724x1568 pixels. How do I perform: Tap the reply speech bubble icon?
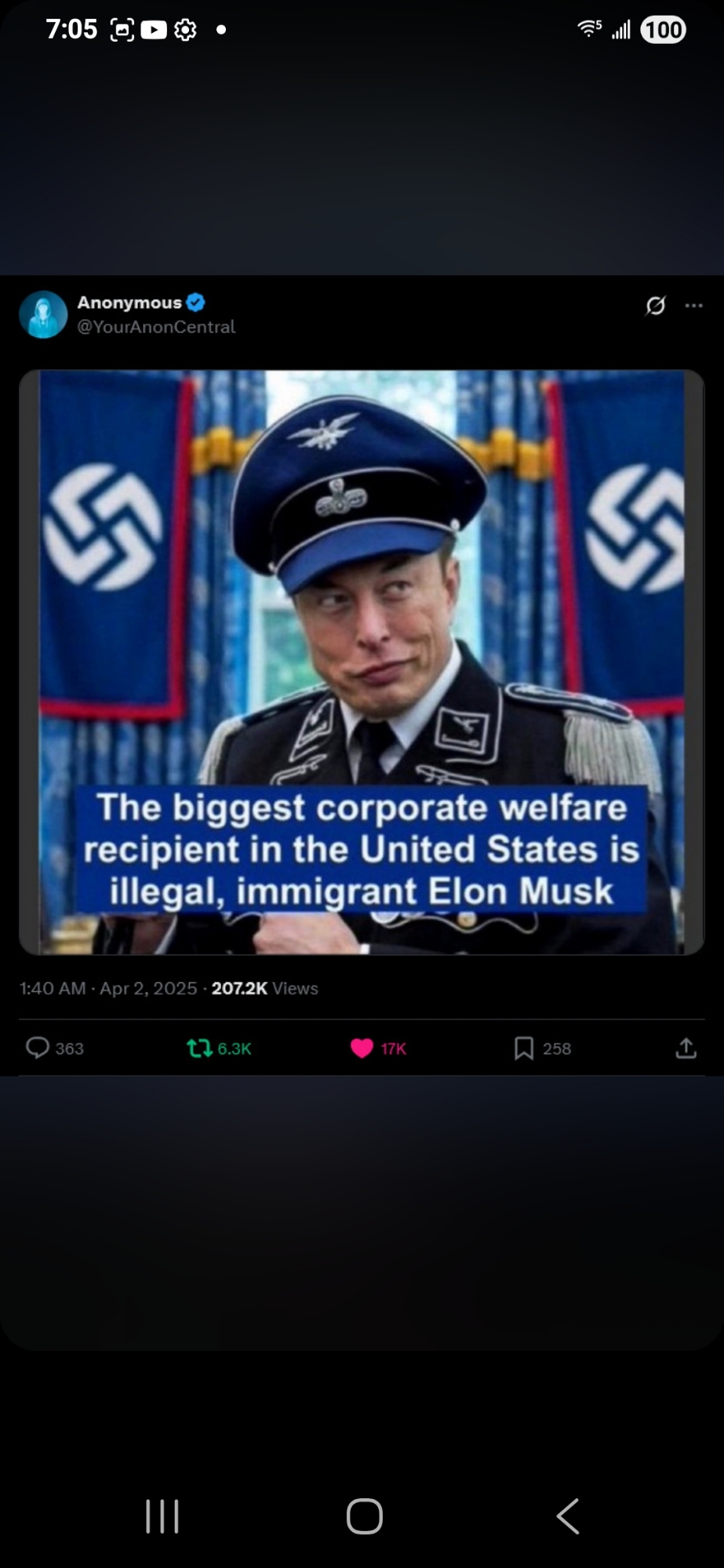coord(38,1047)
